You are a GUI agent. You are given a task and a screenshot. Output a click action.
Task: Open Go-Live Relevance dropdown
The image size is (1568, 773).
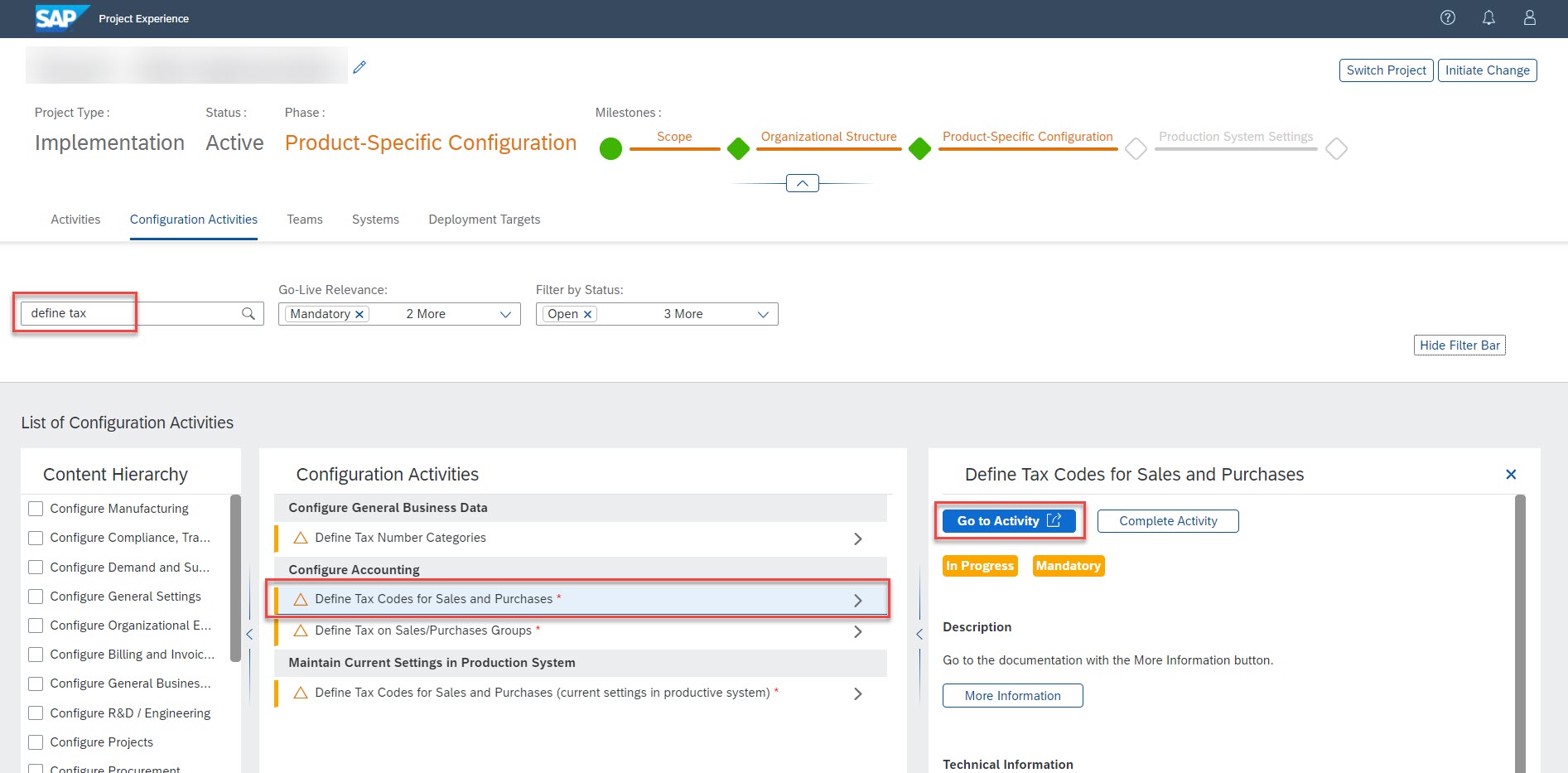(x=505, y=314)
